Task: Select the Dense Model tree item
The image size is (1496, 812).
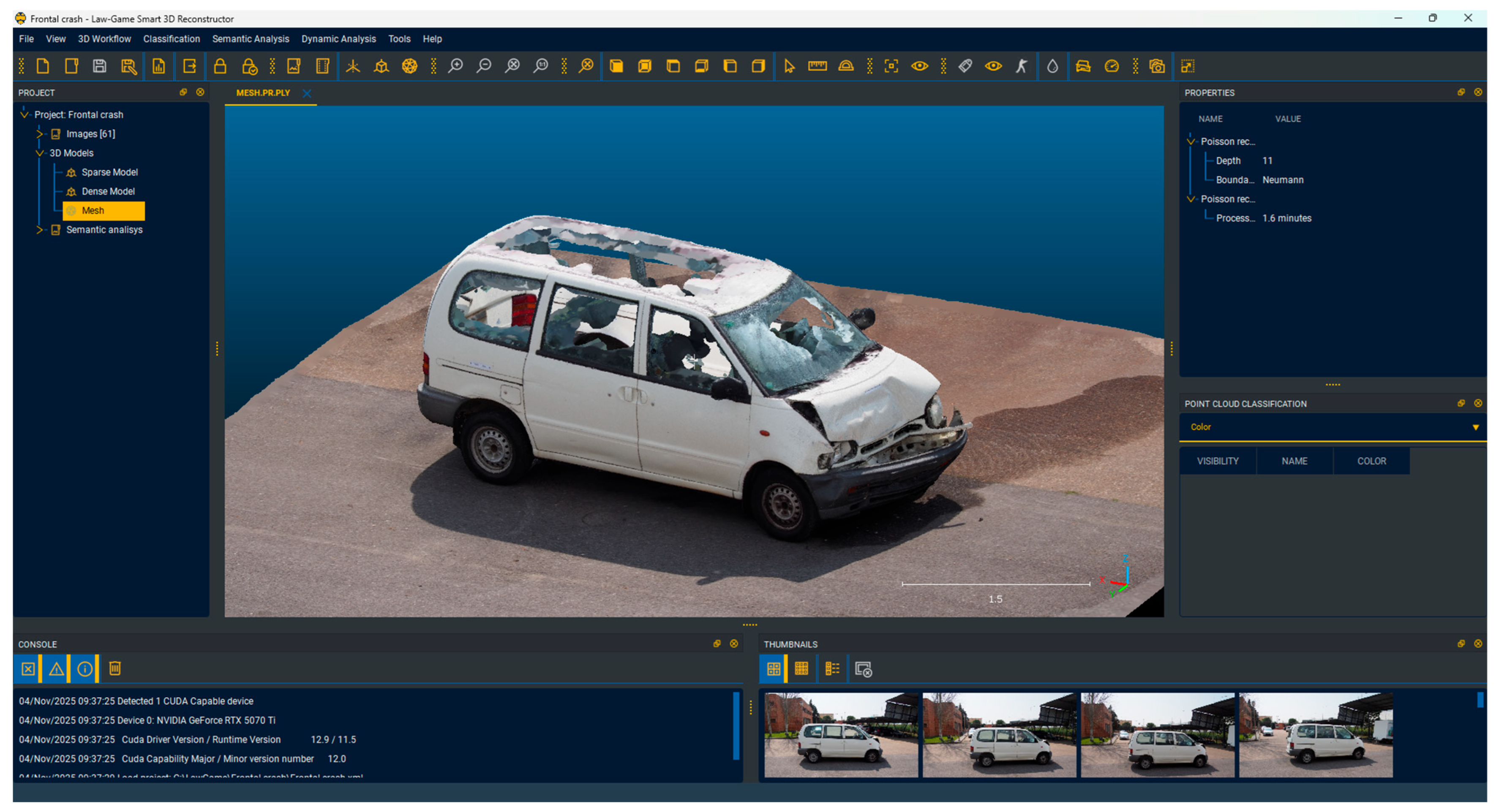Action: (x=108, y=192)
